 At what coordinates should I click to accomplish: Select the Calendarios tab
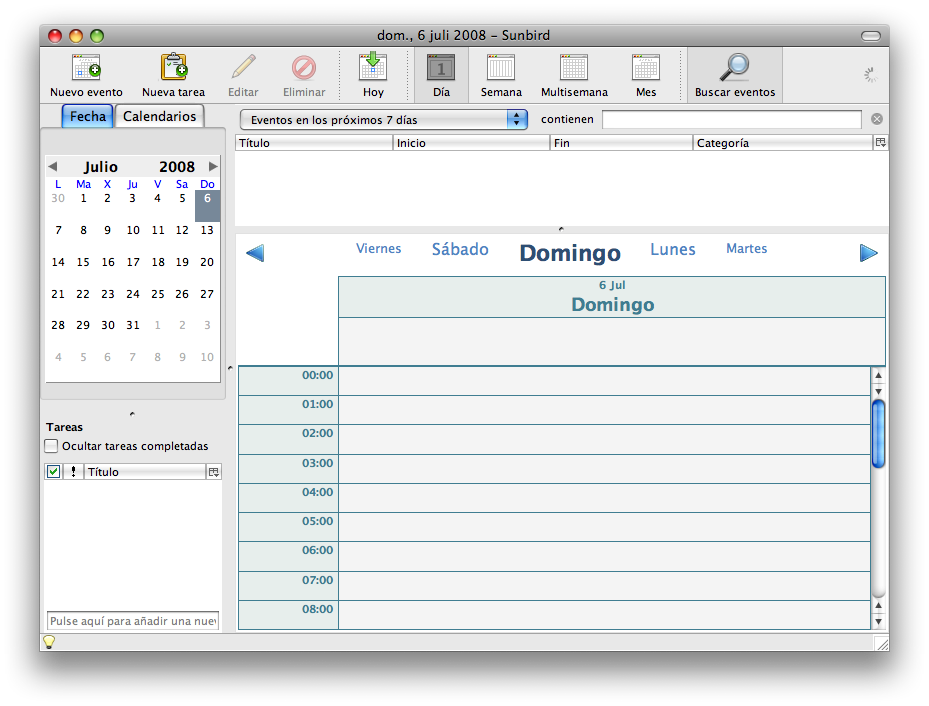click(x=159, y=116)
